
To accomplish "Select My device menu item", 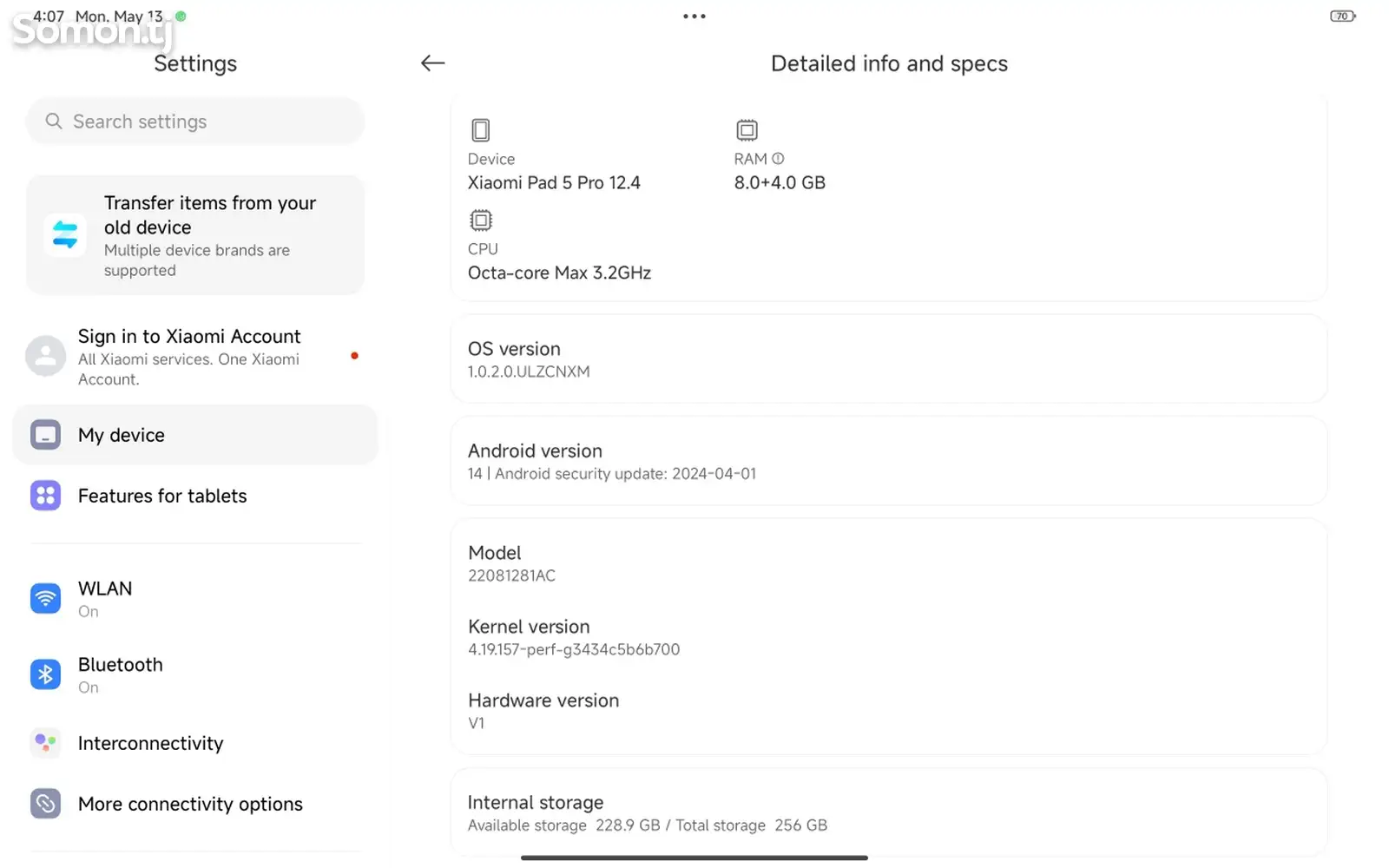I will pos(195,435).
